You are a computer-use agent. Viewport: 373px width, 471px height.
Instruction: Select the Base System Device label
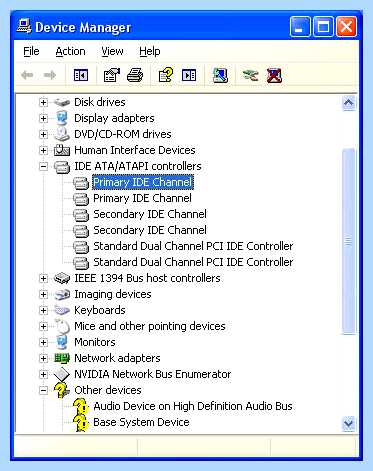point(141,422)
